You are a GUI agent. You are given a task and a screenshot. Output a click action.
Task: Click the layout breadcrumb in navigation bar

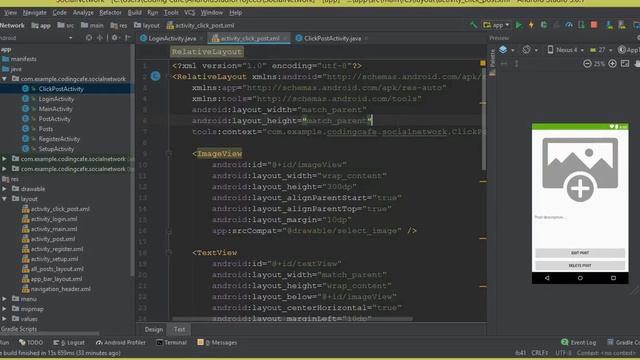pos(147,25)
